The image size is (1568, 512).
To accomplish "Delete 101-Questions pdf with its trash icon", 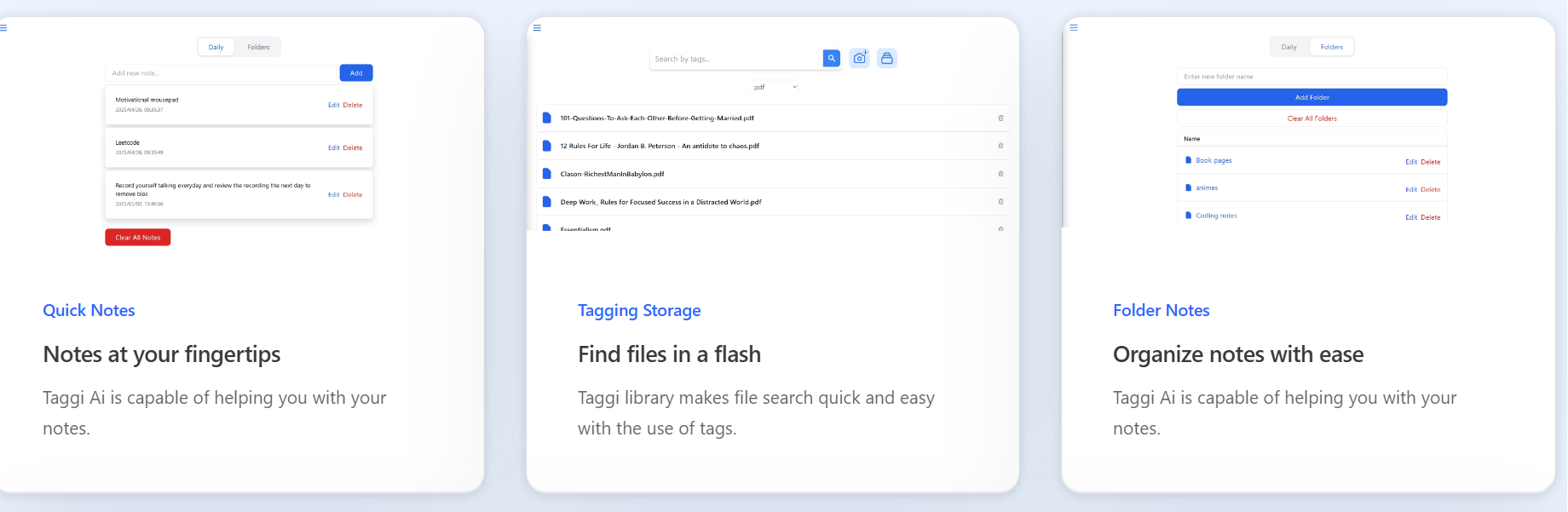I will point(1000,118).
